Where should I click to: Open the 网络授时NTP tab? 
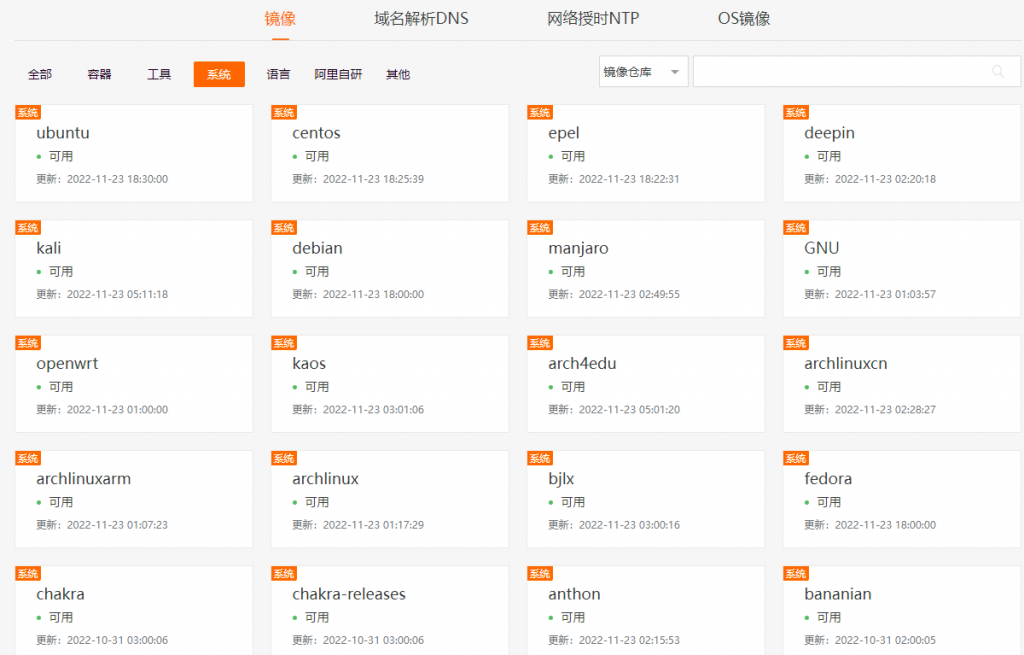point(593,18)
